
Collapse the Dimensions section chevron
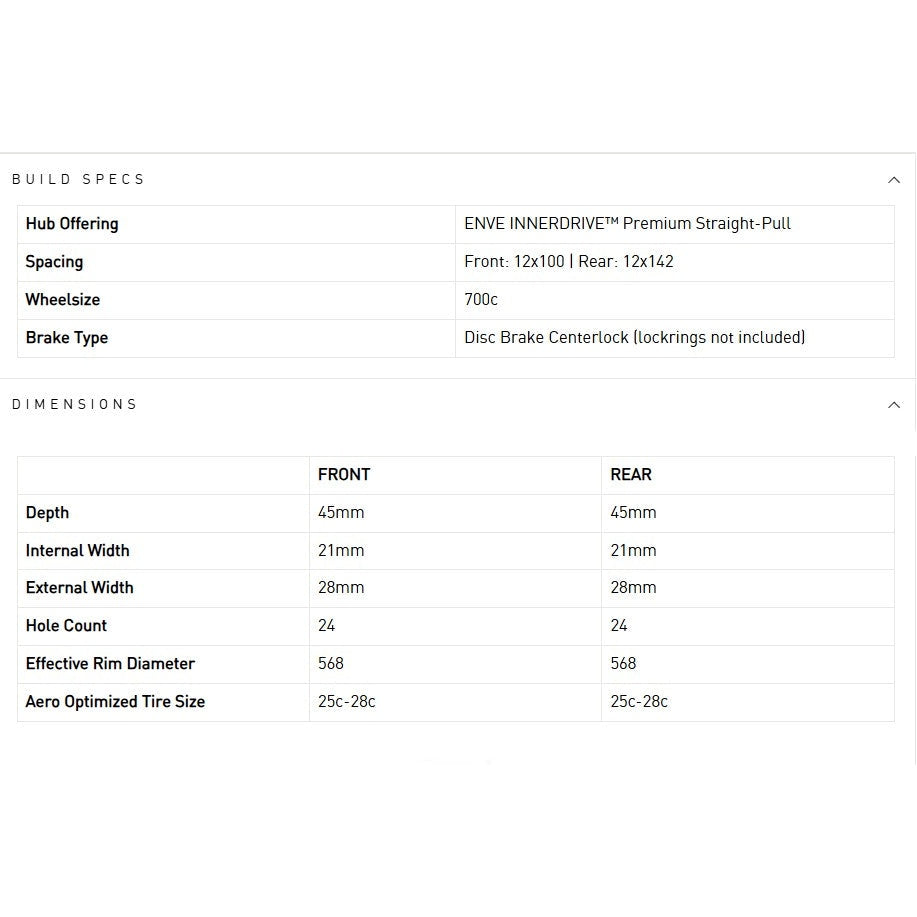coord(894,405)
